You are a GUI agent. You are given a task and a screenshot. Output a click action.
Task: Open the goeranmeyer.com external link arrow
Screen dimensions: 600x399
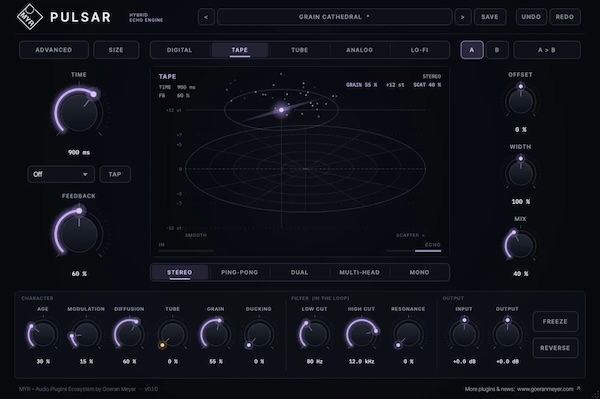pyautogui.click(x=578, y=389)
